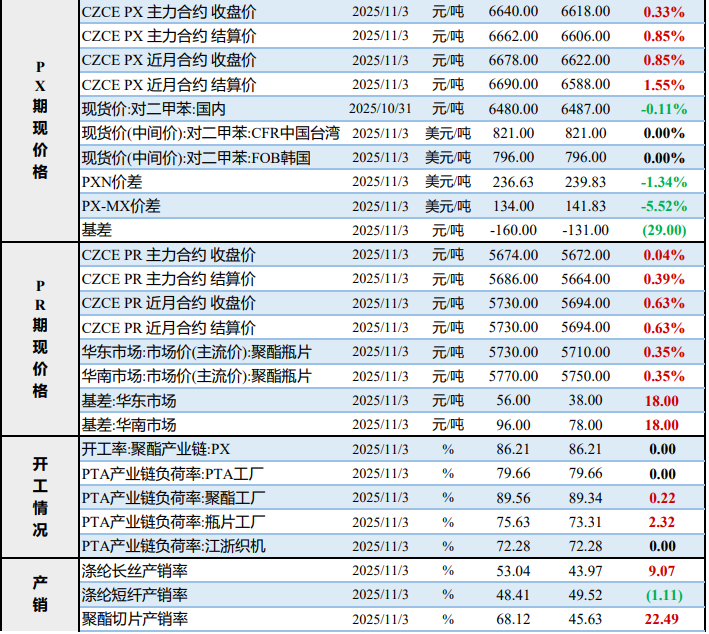The width and height of the screenshot is (709, 634).
Task: Select the 0.39% change value
Action: [x=664, y=279]
